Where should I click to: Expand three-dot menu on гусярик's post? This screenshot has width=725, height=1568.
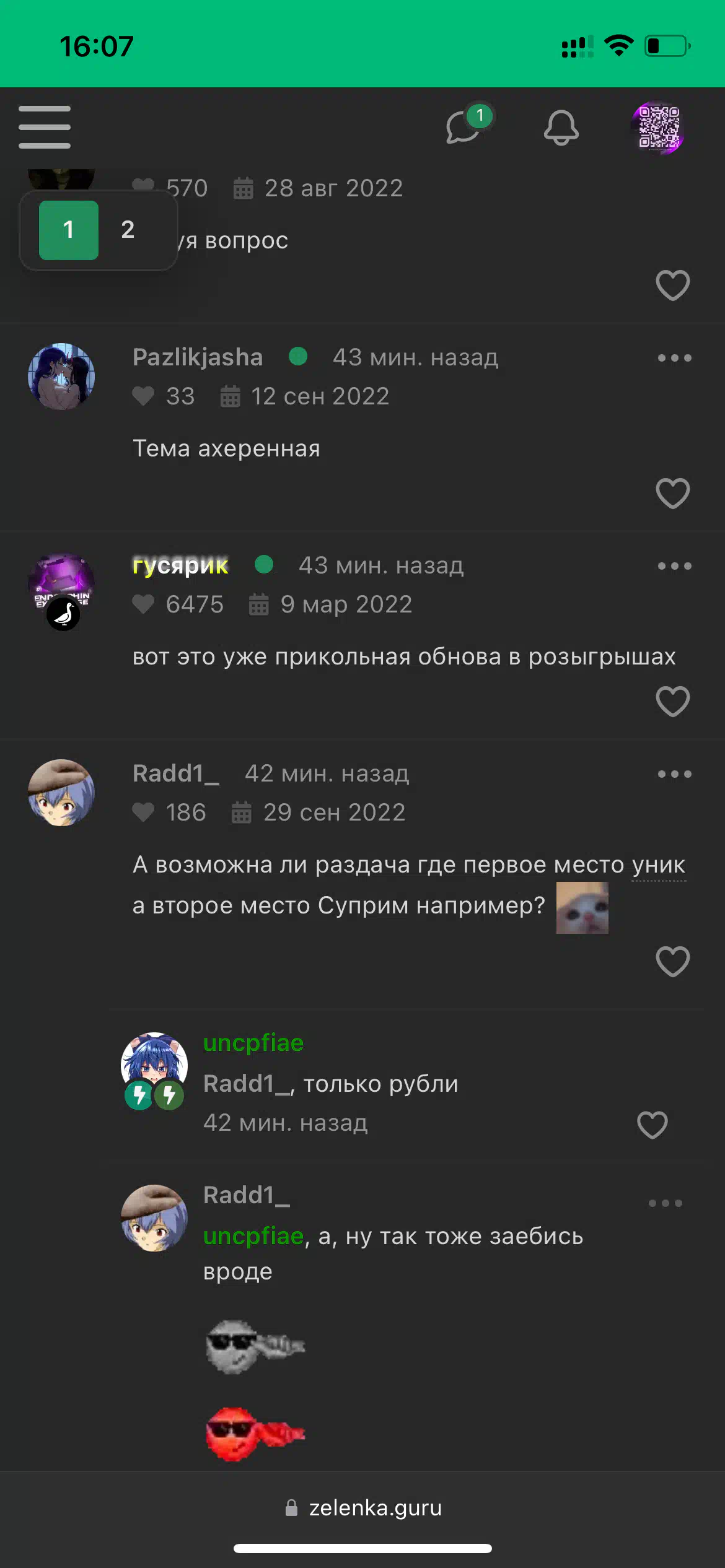(x=674, y=566)
